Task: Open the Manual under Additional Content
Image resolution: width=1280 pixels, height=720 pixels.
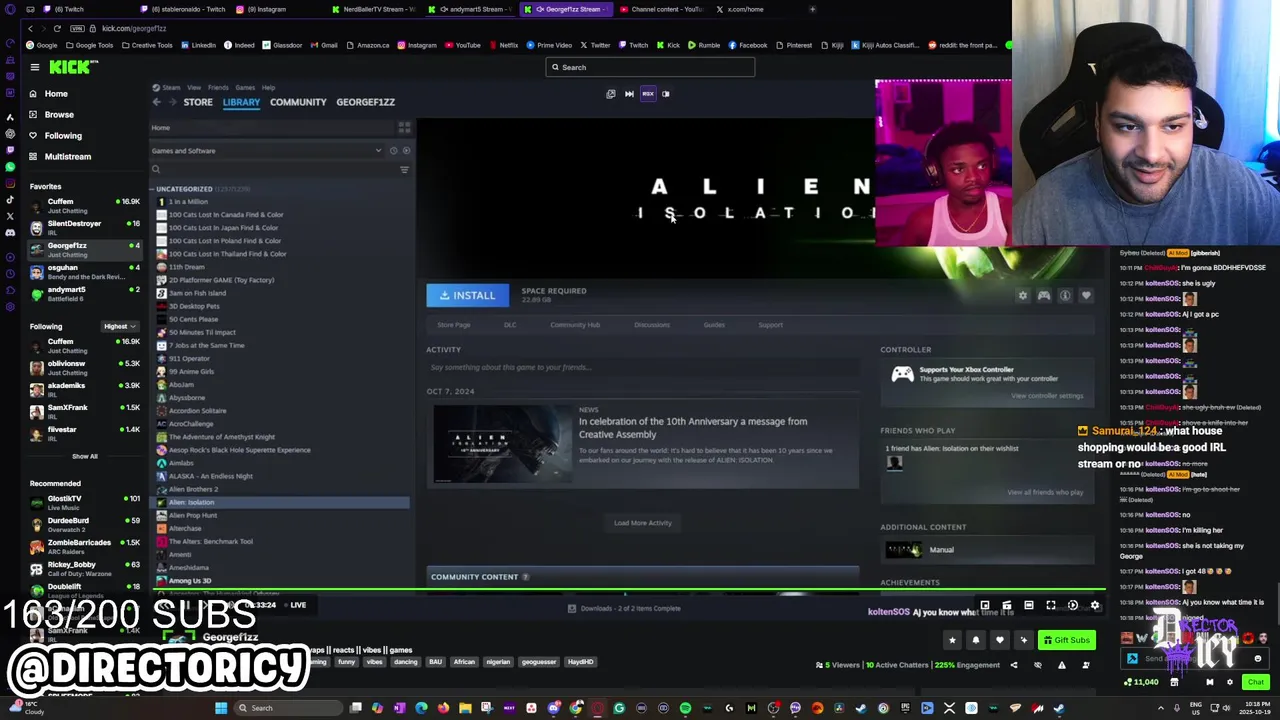Action: click(x=941, y=550)
